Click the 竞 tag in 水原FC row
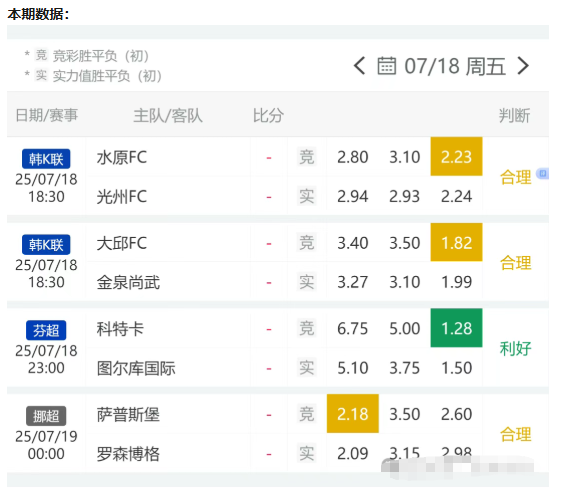The width and height of the screenshot is (570, 492). pos(306,157)
